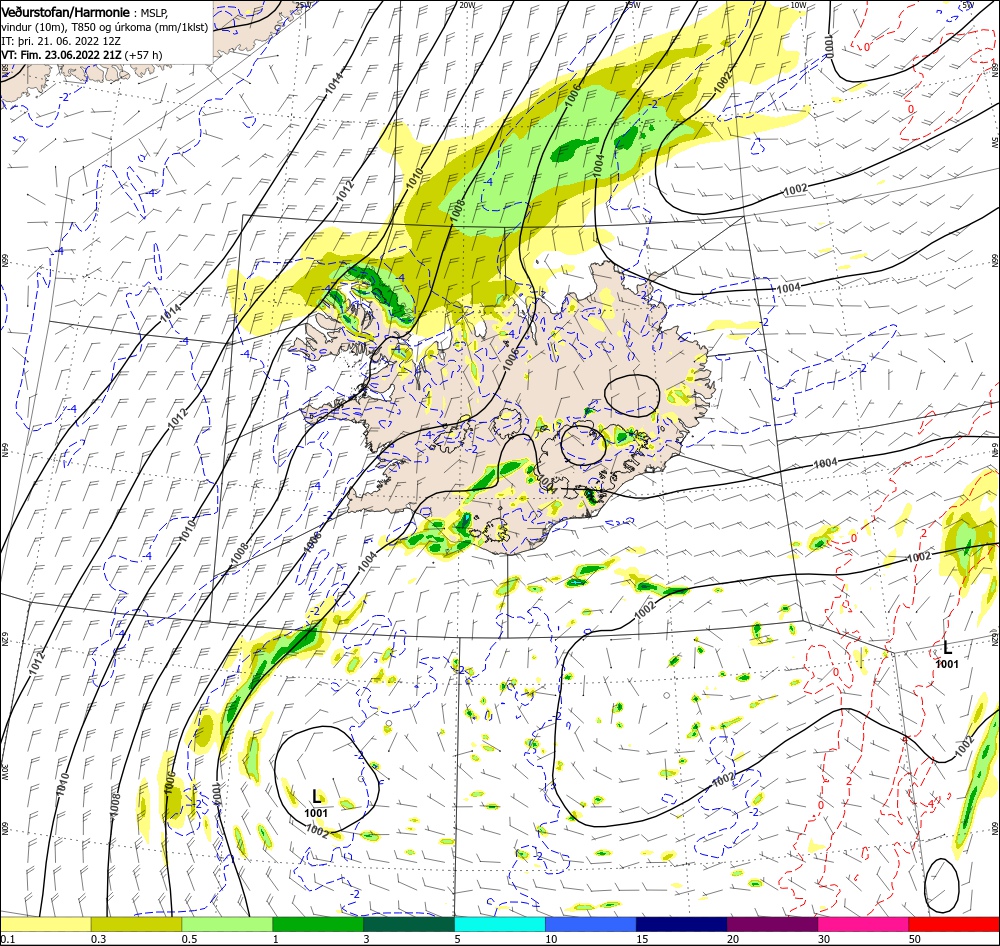Select the '25W' longitude label

click(303, 5)
